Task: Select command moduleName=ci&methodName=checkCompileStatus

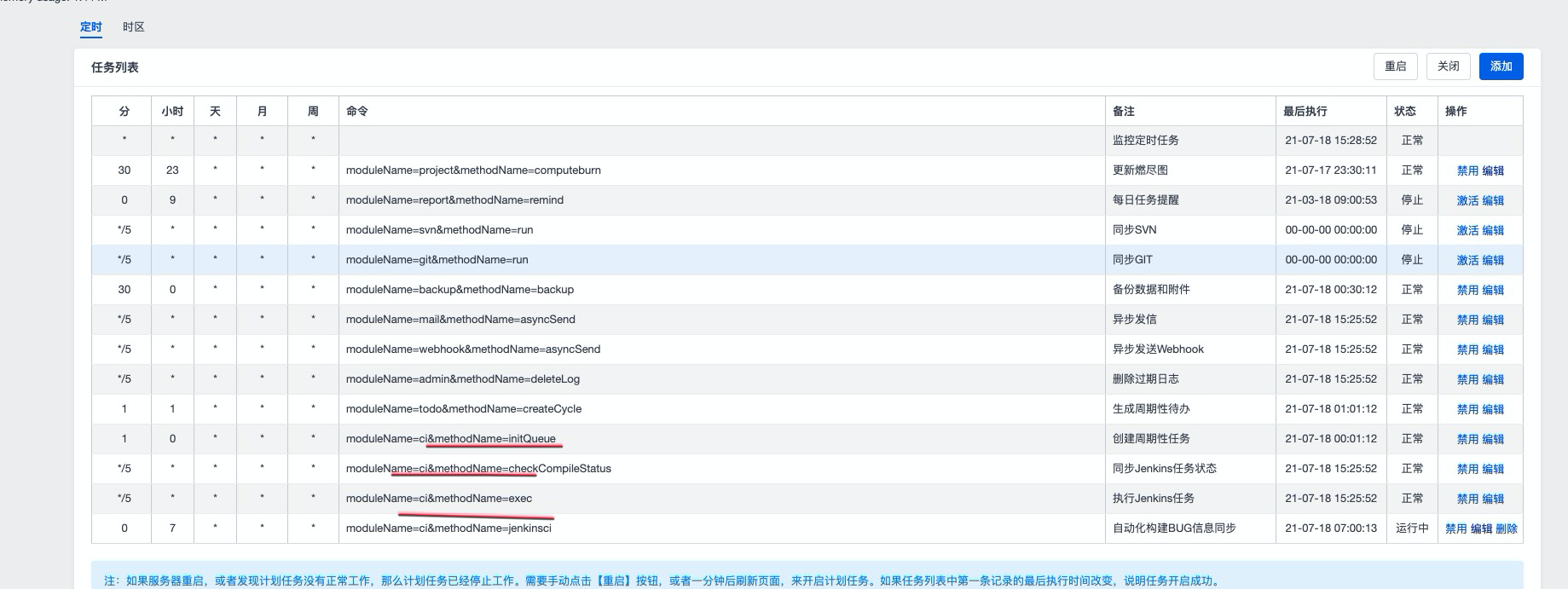Action: (478, 469)
